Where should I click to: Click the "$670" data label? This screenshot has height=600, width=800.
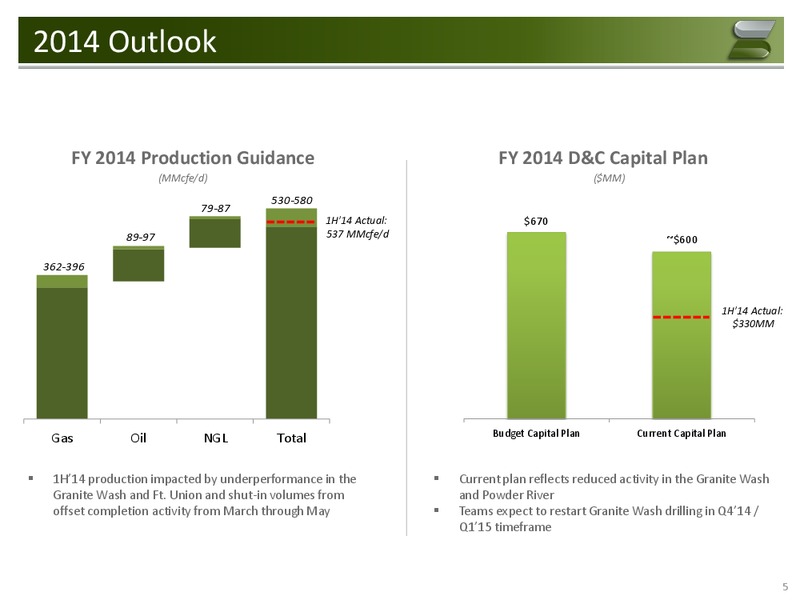pos(536,221)
